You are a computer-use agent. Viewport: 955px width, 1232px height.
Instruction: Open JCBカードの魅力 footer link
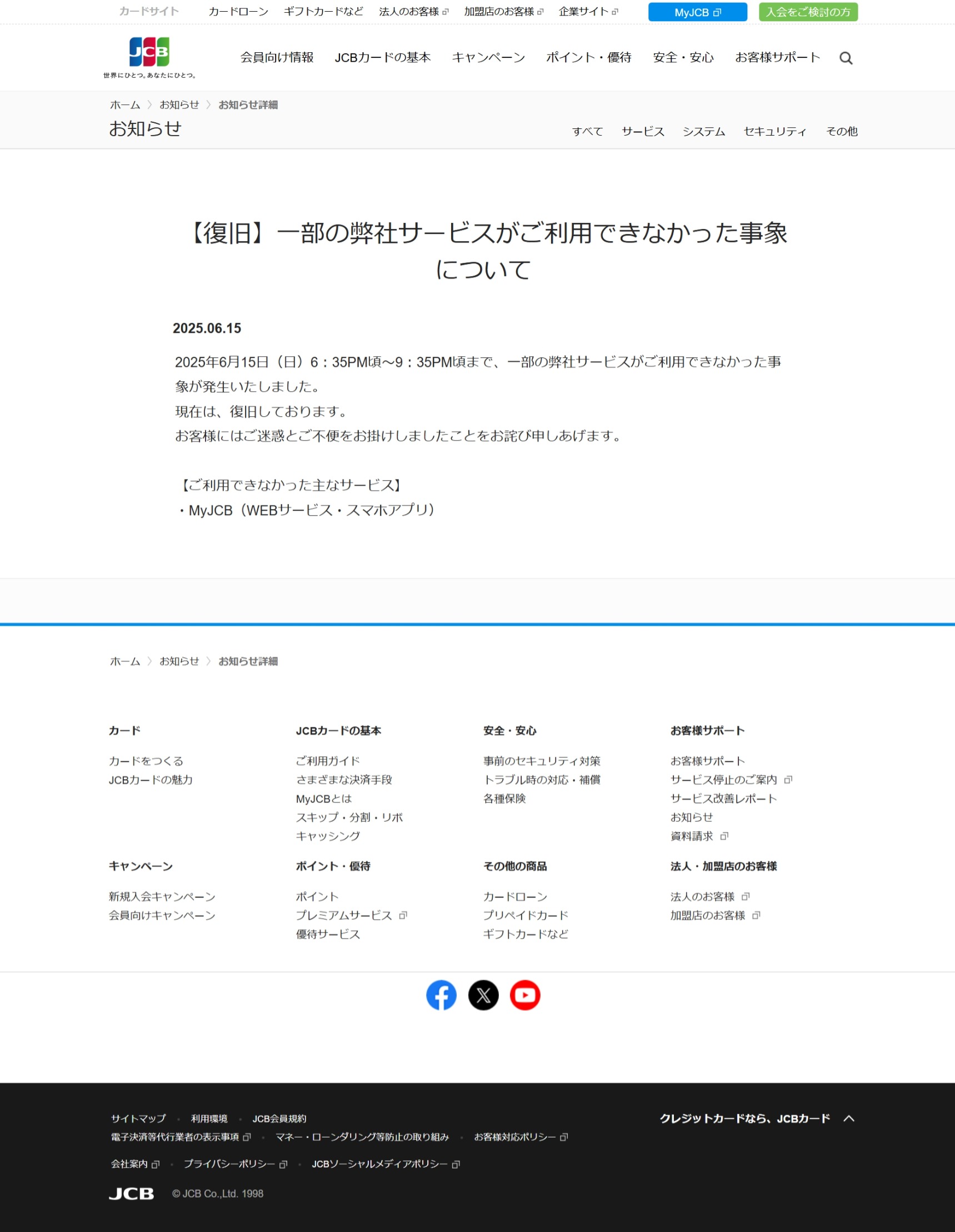pyautogui.click(x=151, y=780)
